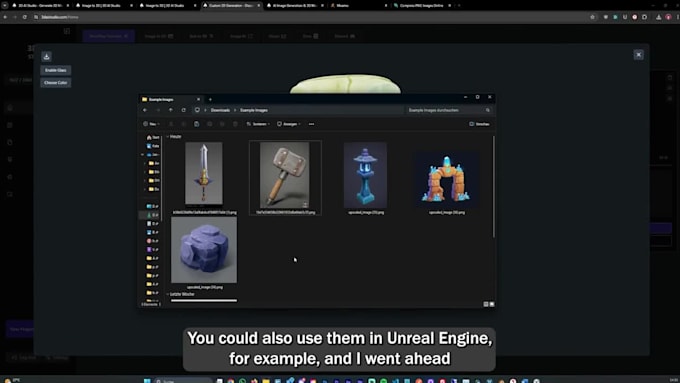Switch to the Mixamo browser tab

point(359,6)
